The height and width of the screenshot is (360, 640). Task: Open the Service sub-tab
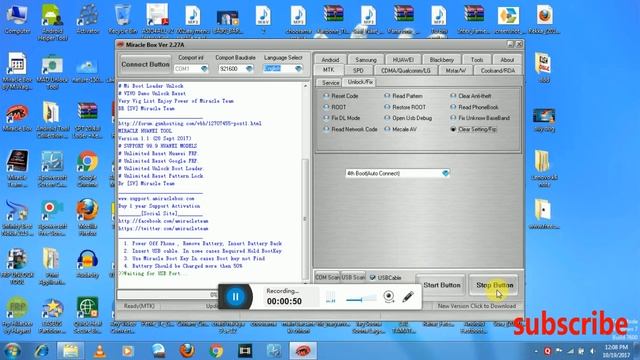coord(330,82)
